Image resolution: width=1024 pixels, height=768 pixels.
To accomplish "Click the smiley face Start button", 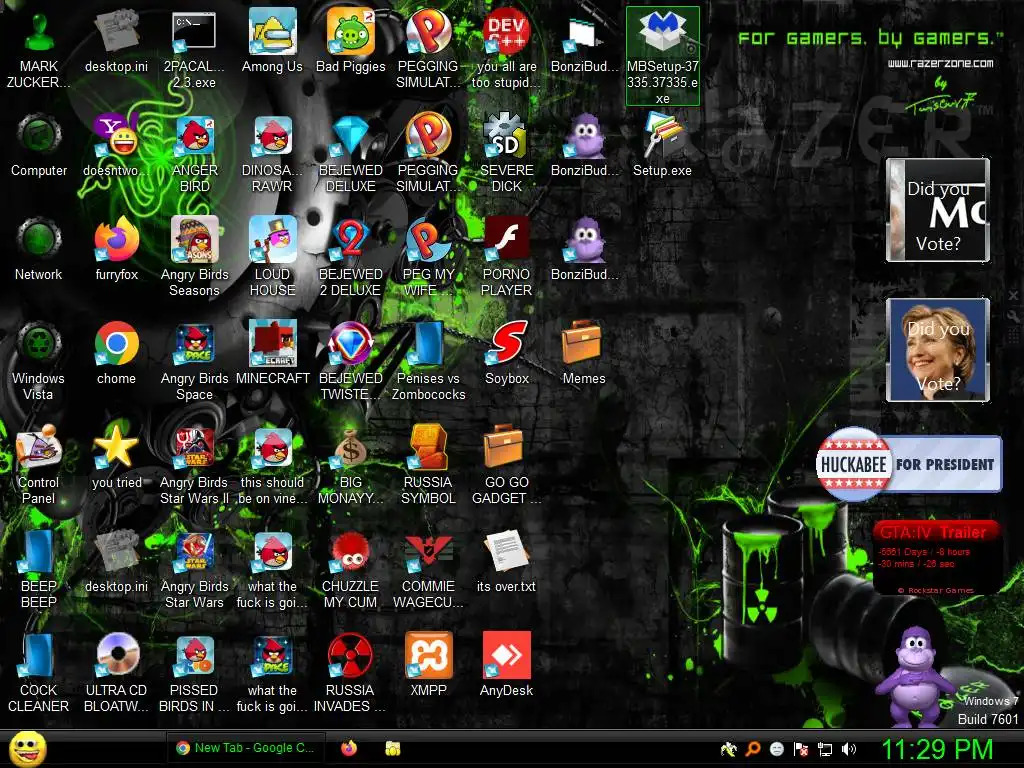I will 27,749.
